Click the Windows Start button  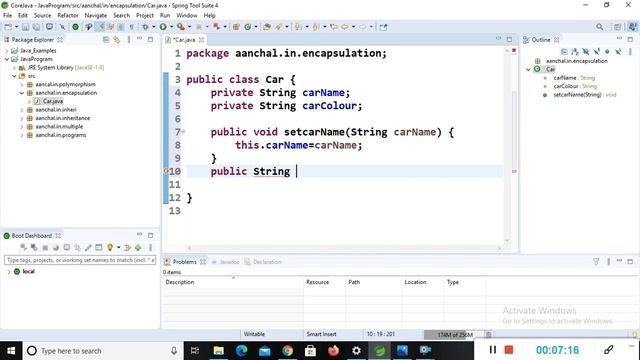pyautogui.click(x=11, y=351)
